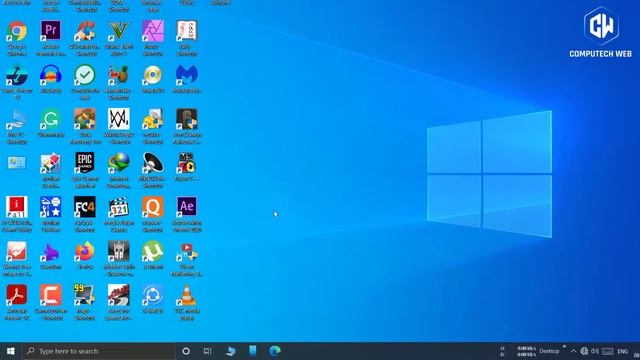This screenshot has height=360, width=640.
Task: Launch Microsoft Edge from the taskbar
Action: pos(275,351)
